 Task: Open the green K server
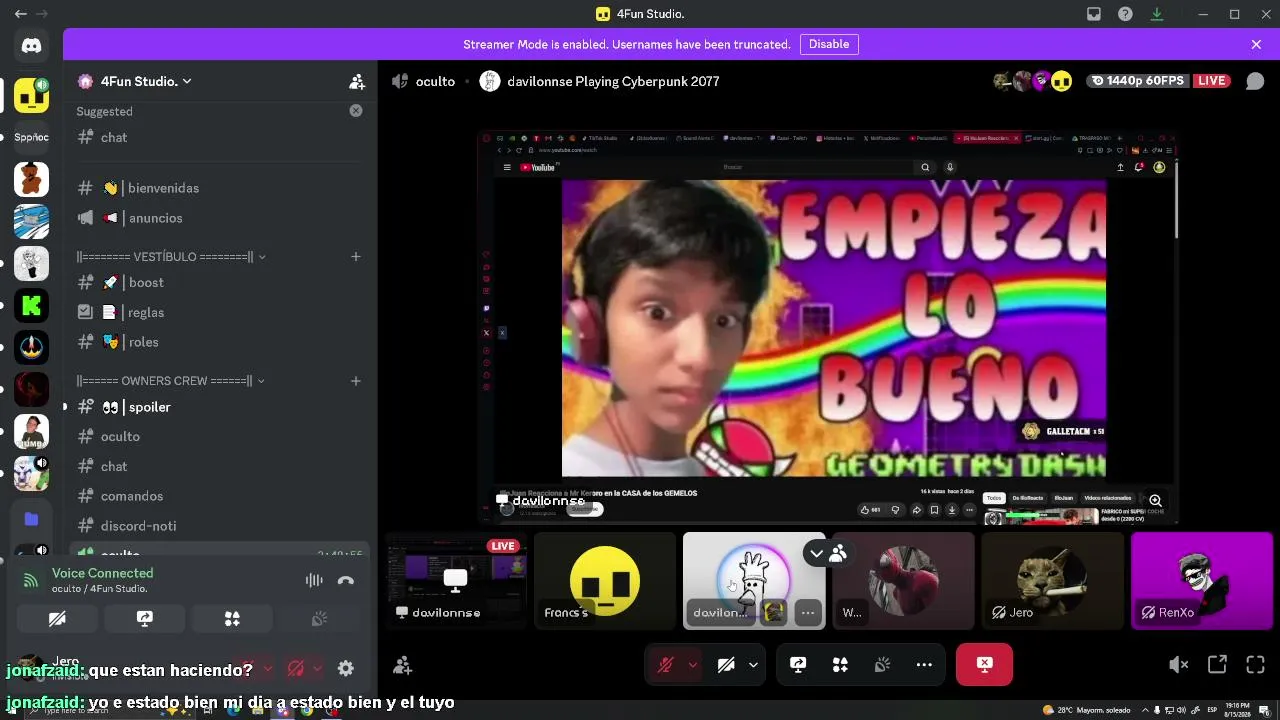31,305
